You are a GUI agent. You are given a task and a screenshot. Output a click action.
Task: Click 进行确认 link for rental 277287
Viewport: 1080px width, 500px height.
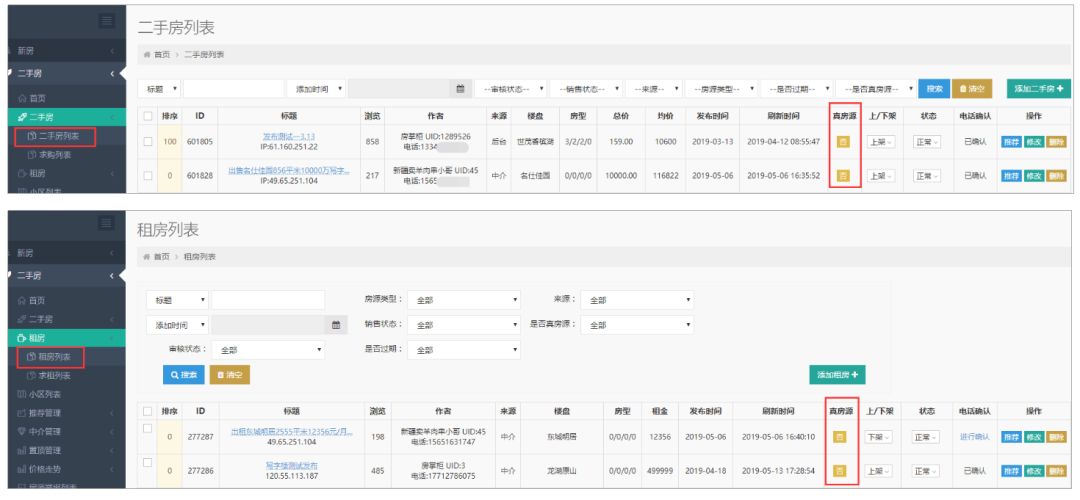[x=974, y=437]
